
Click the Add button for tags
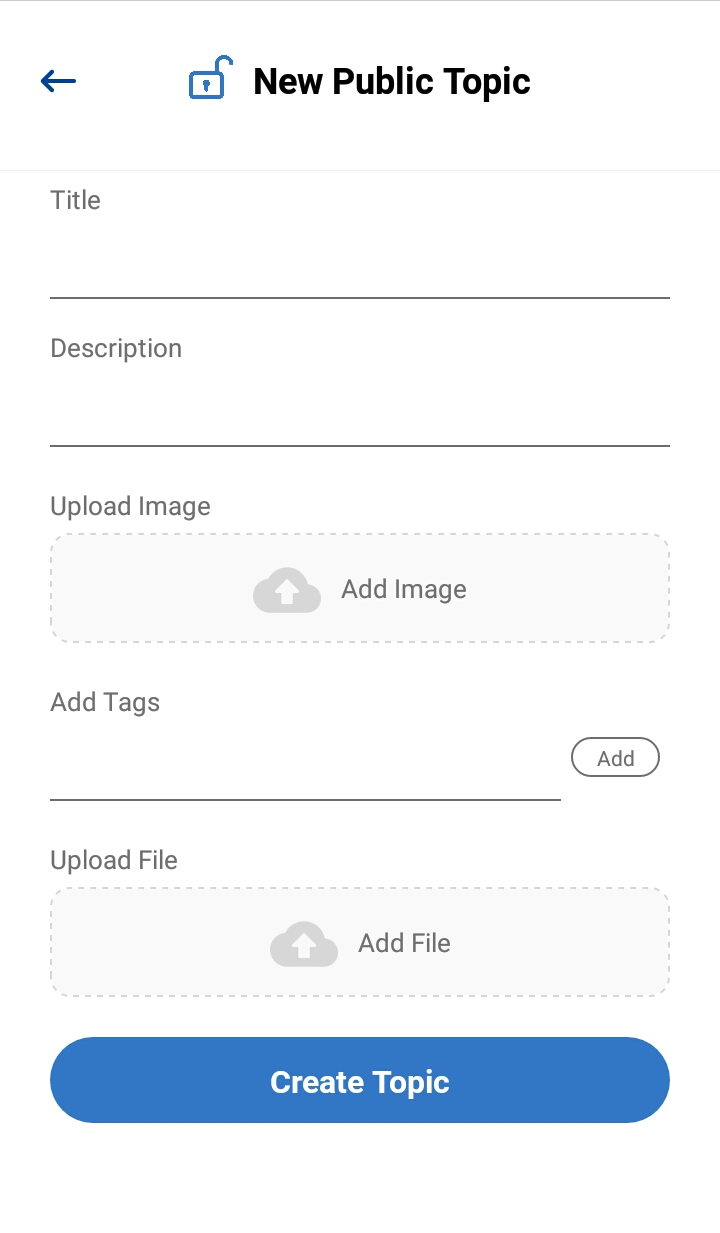615,758
